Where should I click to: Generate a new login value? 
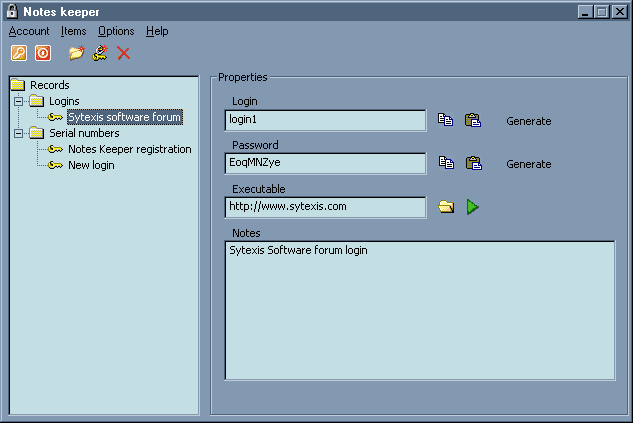[528, 121]
